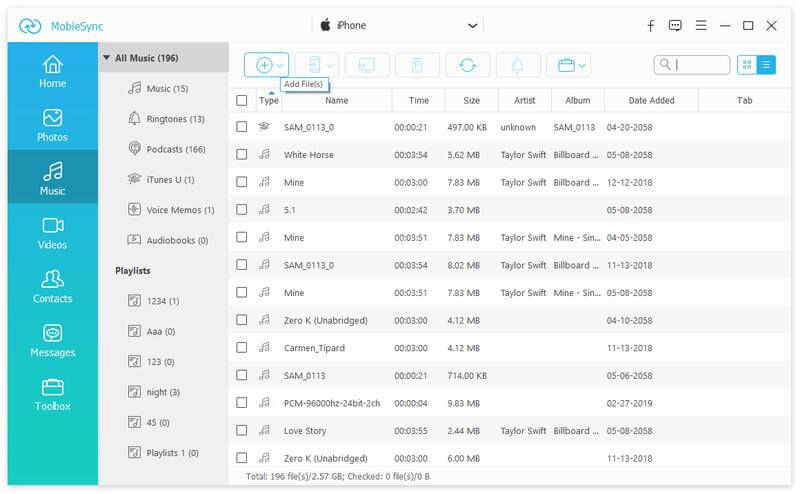This screenshot has width=800, height=494.
Task: Open Videos section in sidebar
Action: pyautogui.click(x=53, y=233)
